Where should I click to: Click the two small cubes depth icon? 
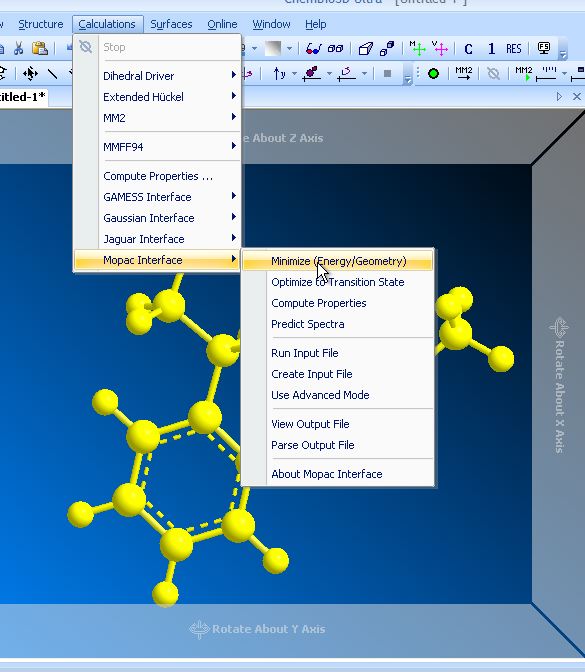(387, 49)
